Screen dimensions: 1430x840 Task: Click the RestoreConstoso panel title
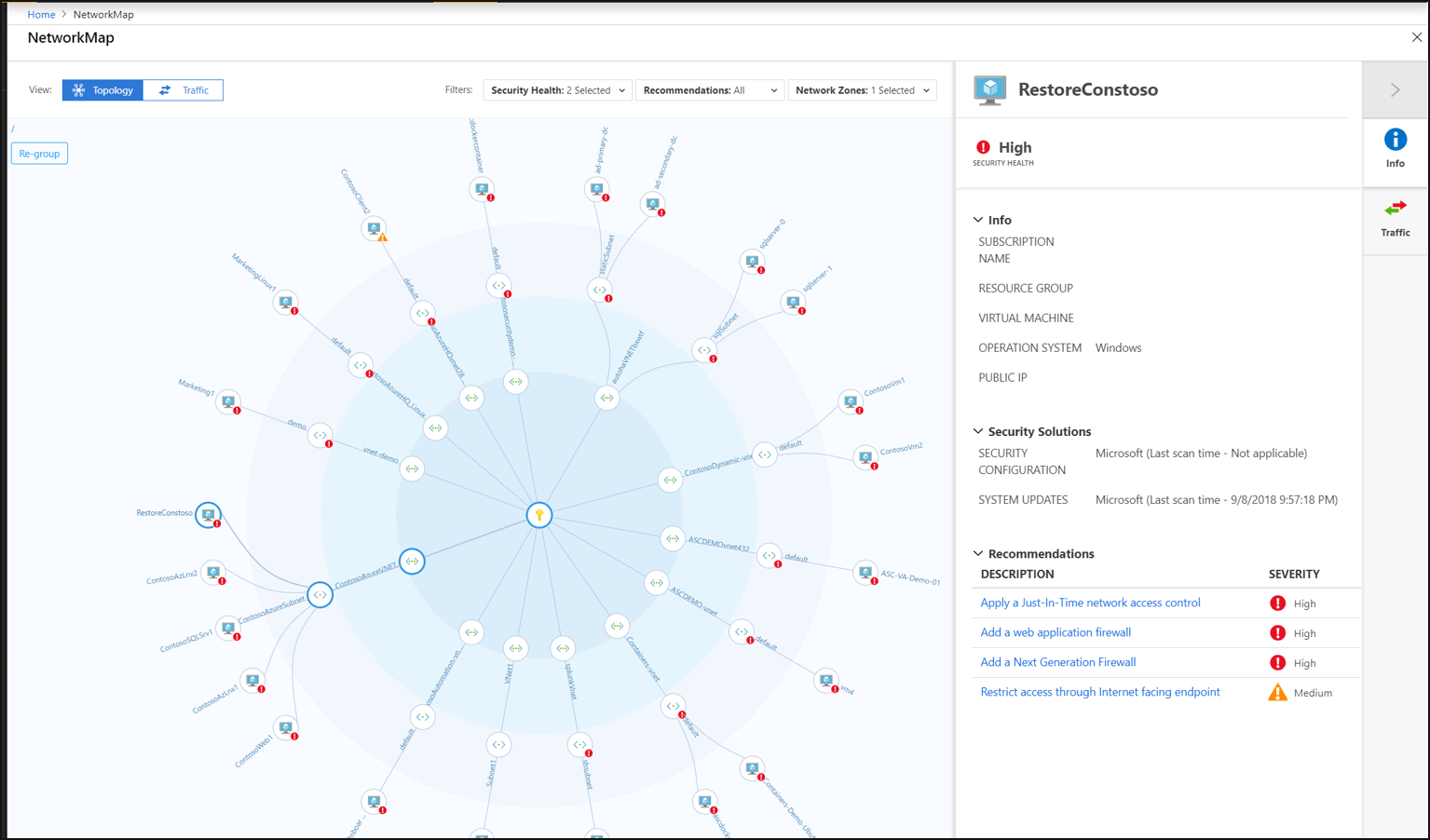click(1088, 89)
